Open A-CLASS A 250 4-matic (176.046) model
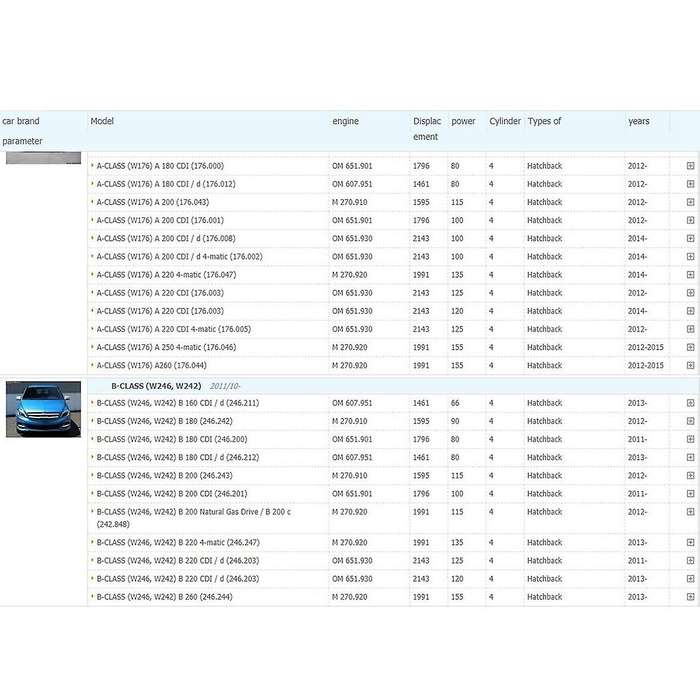The height and width of the screenshot is (700, 700). pyautogui.click(x=167, y=347)
